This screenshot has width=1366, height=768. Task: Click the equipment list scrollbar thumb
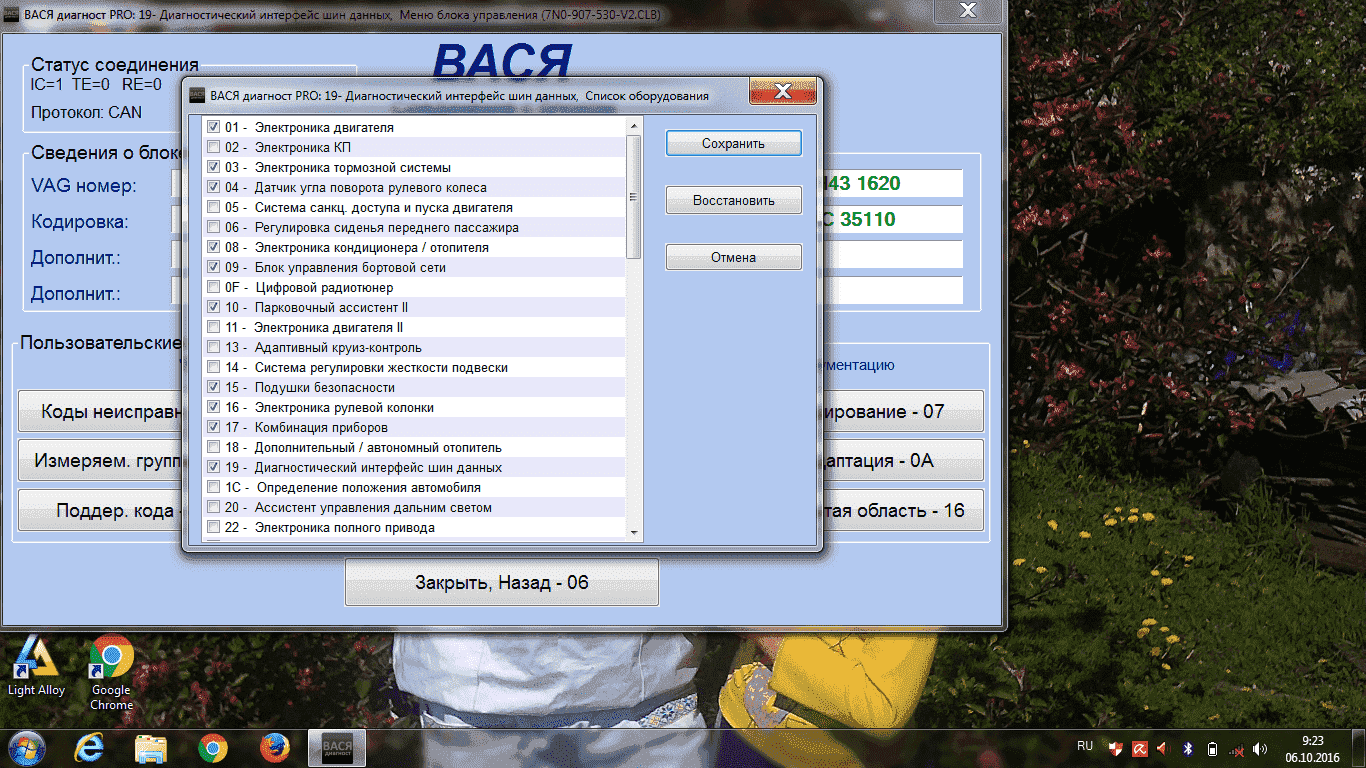tap(633, 196)
